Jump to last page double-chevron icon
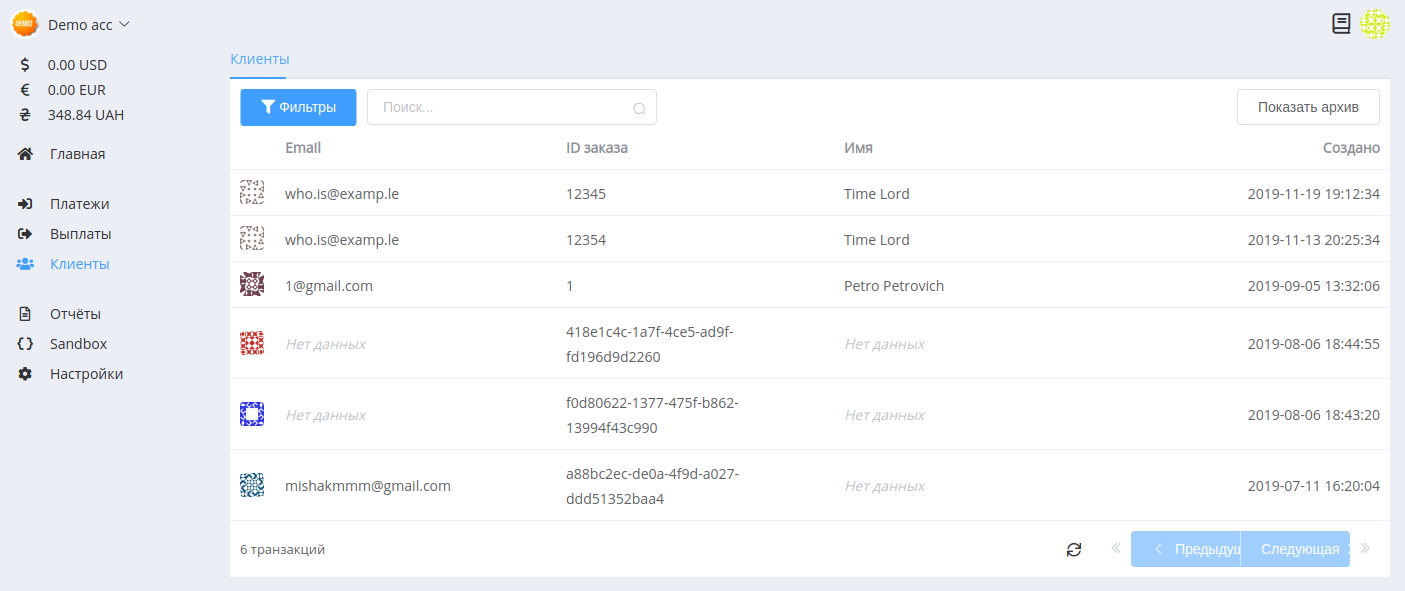 click(x=1365, y=548)
